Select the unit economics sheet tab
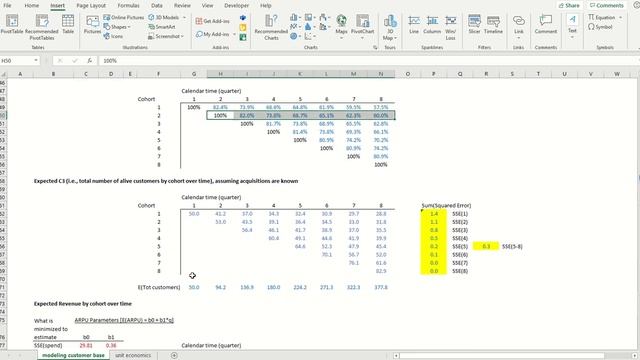Viewport: 640px width, 360px height. (133, 356)
